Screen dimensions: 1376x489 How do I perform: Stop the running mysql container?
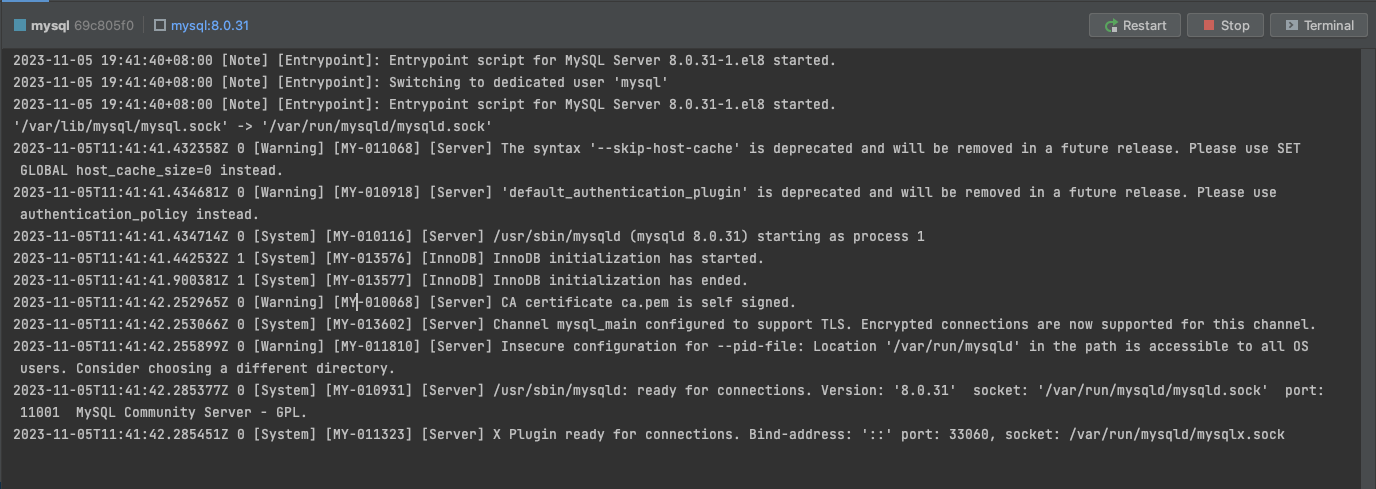1226,25
